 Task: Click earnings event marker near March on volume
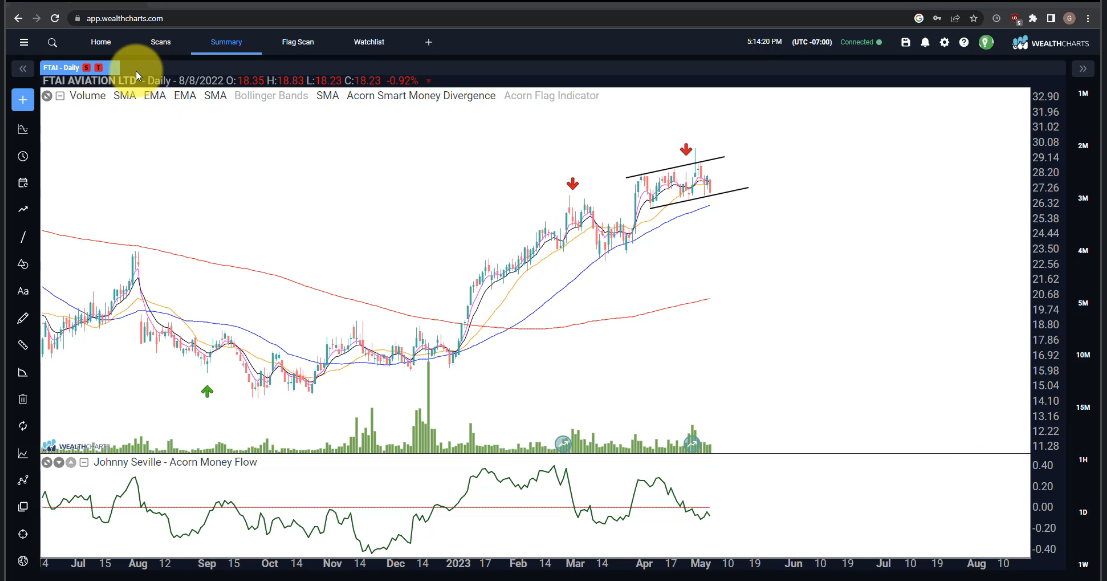(563, 443)
